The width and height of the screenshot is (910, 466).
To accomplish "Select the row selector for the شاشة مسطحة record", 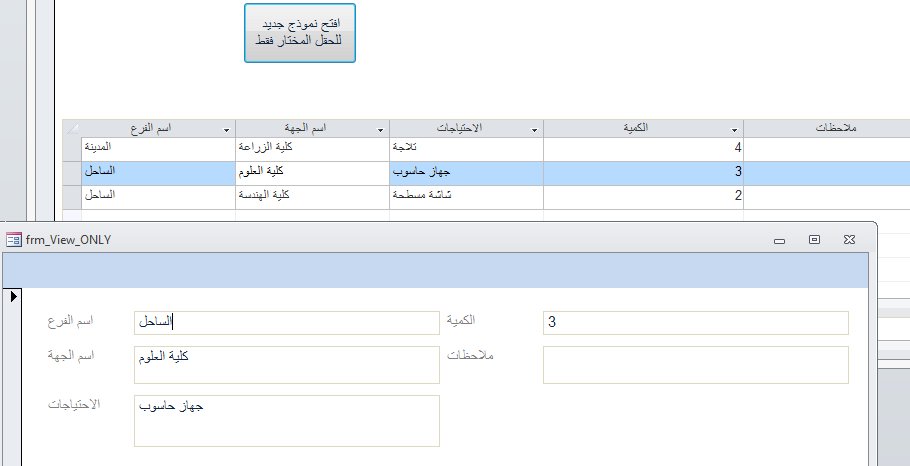I will [72, 197].
